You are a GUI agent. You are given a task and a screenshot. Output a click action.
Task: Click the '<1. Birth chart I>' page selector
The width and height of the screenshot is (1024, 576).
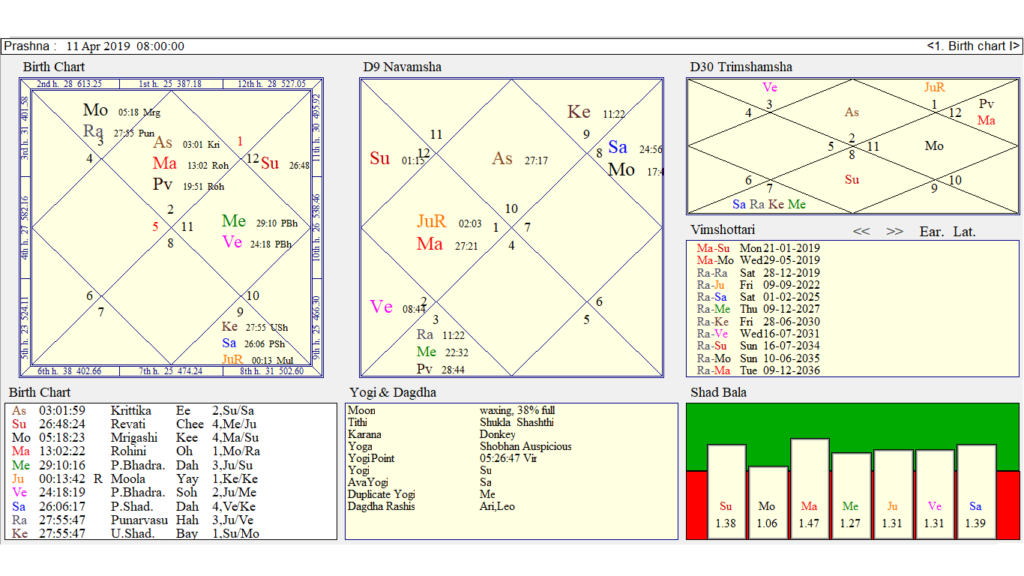pos(972,46)
